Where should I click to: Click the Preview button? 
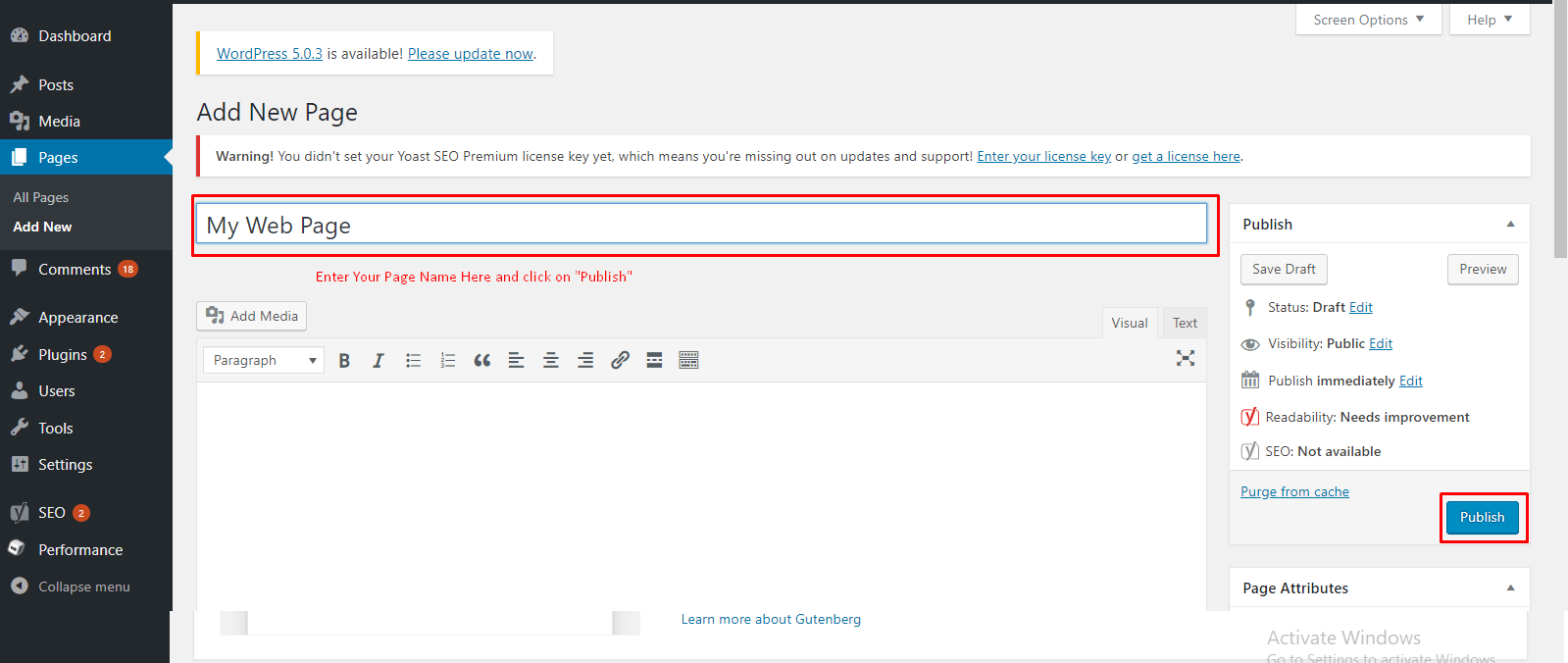pyautogui.click(x=1483, y=269)
